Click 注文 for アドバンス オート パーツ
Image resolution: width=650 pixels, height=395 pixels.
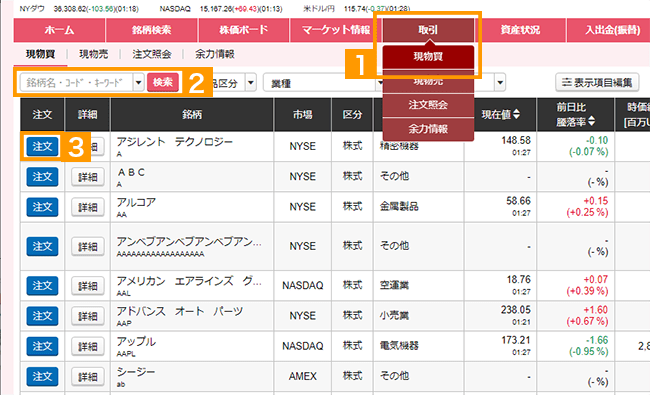pyautogui.click(x=42, y=316)
